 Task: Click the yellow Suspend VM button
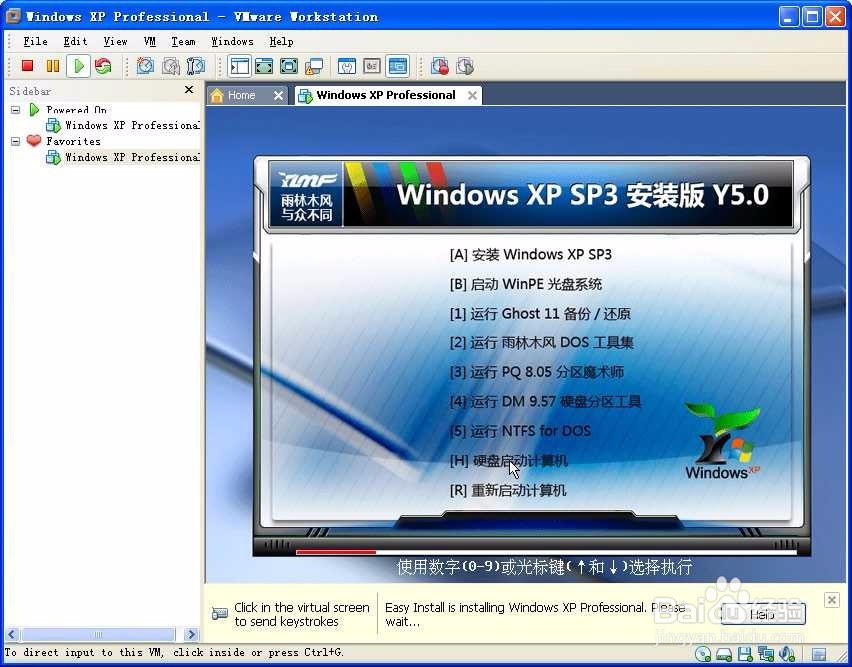[x=53, y=66]
